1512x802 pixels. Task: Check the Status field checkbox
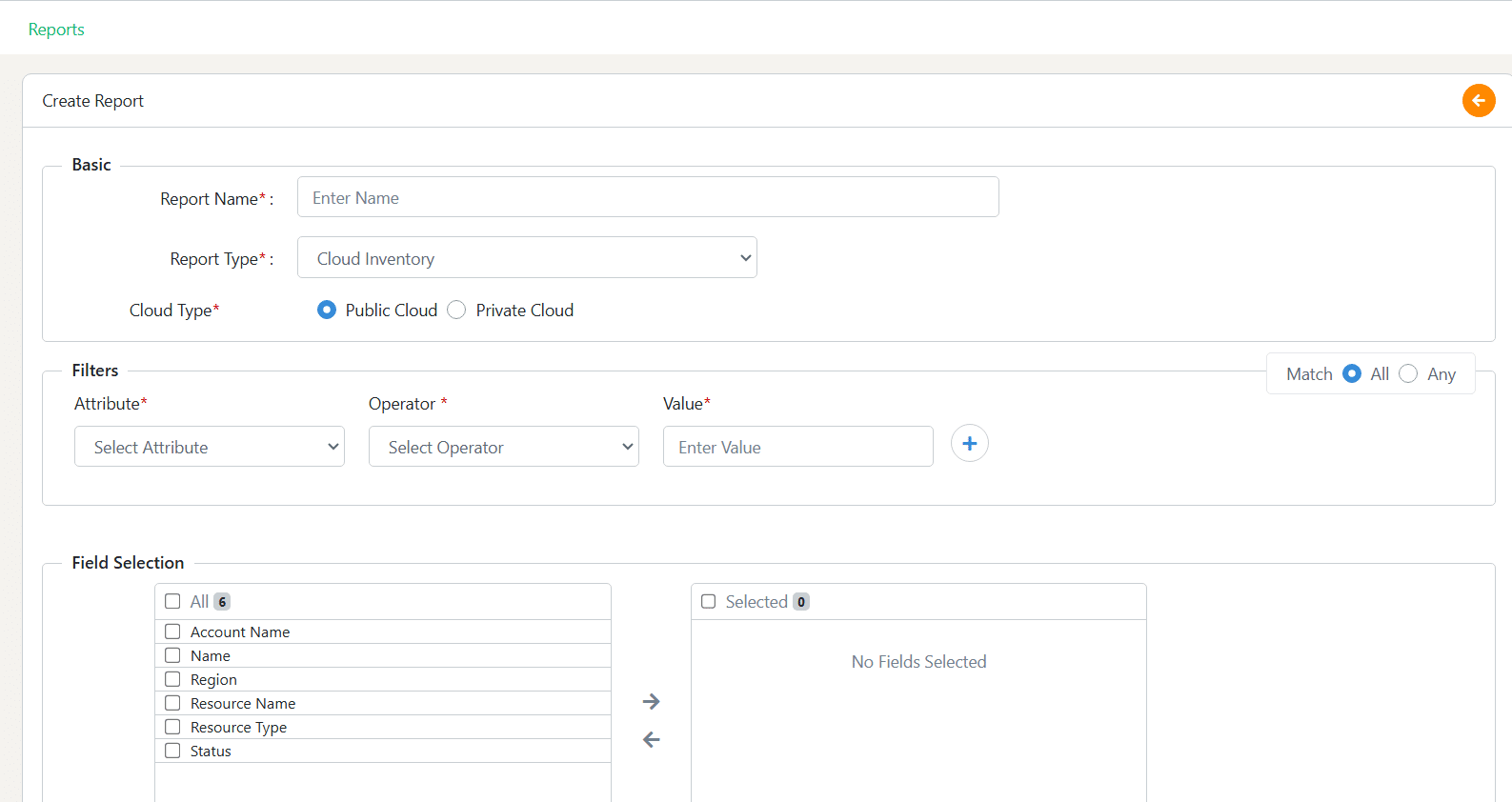pos(172,751)
